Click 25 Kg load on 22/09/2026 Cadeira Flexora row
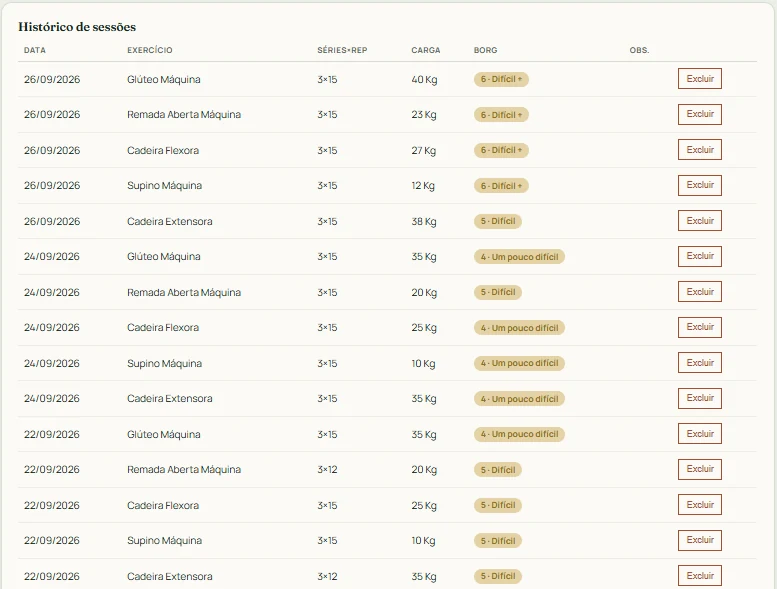 click(x=424, y=506)
